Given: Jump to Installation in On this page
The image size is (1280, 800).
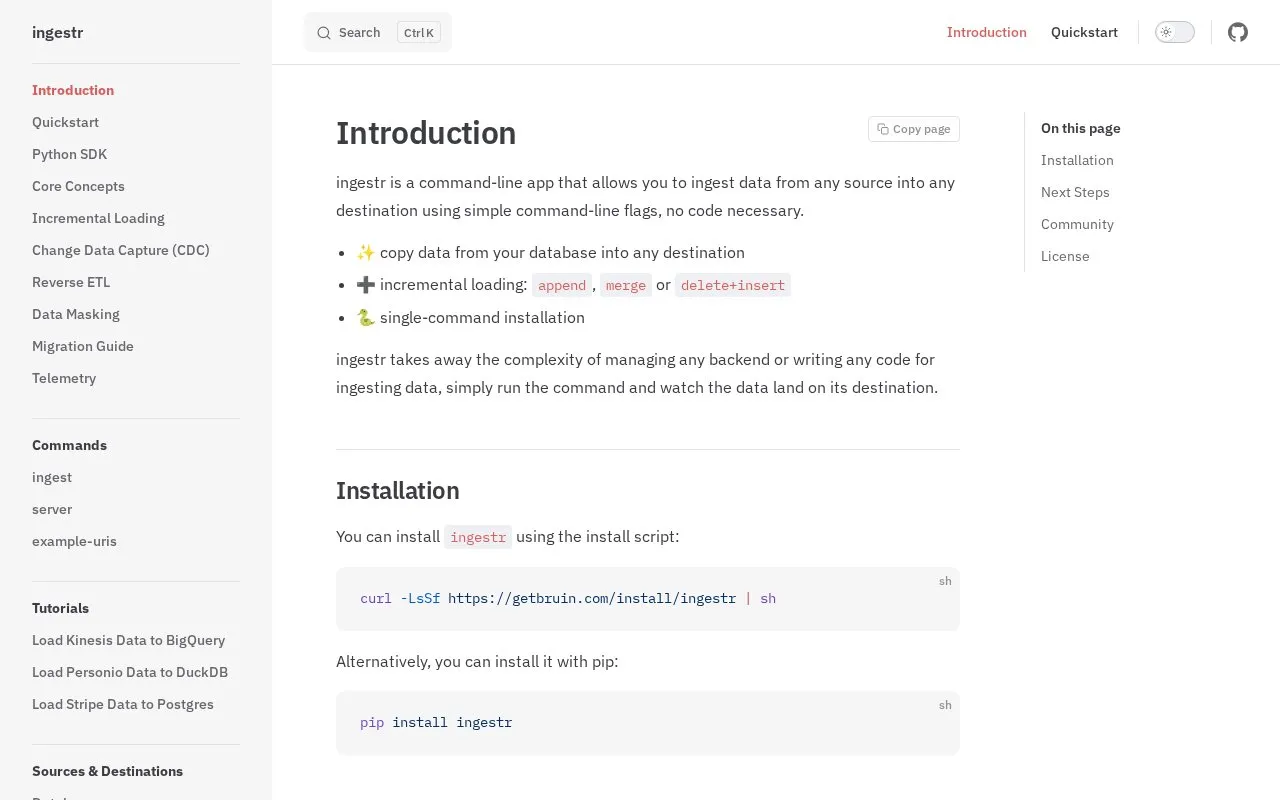Looking at the screenshot, I should pyautogui.click(x=1077, y=160).
